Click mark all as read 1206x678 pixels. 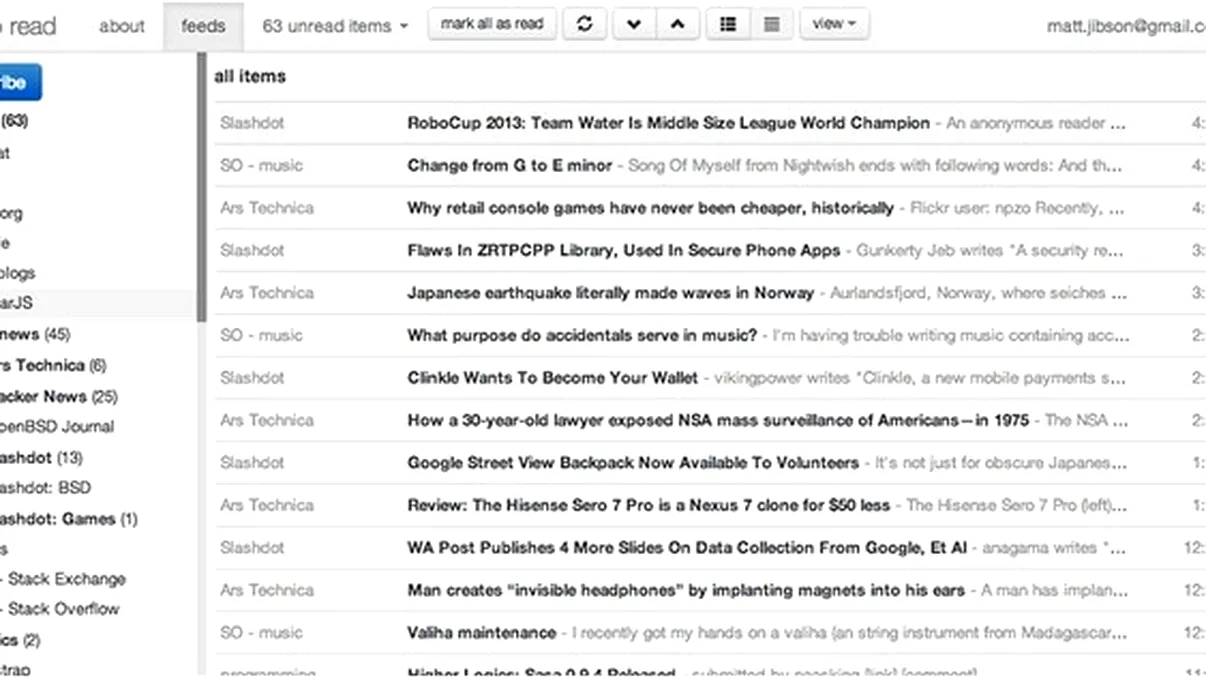click(x=492, y=23)
